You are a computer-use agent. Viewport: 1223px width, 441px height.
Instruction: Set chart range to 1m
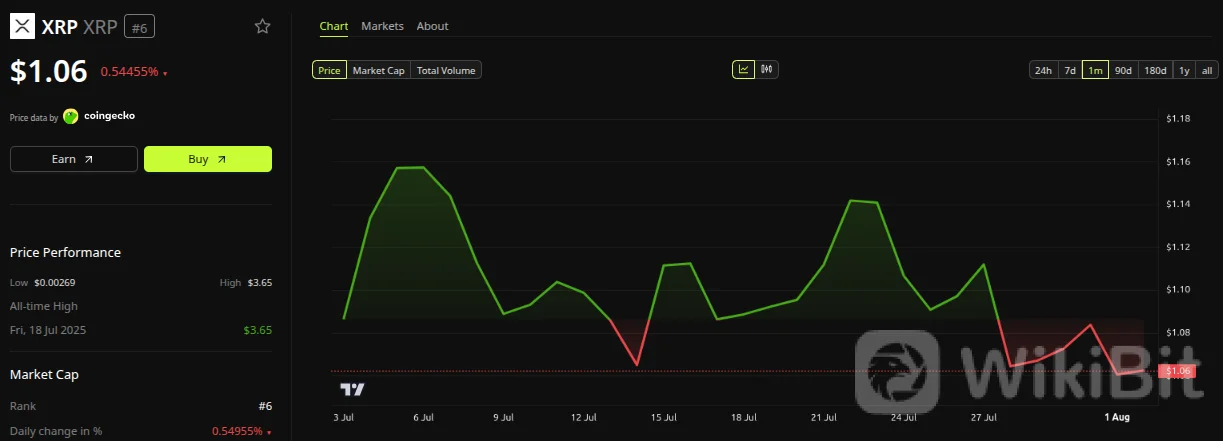click(x=1095, y=70)
